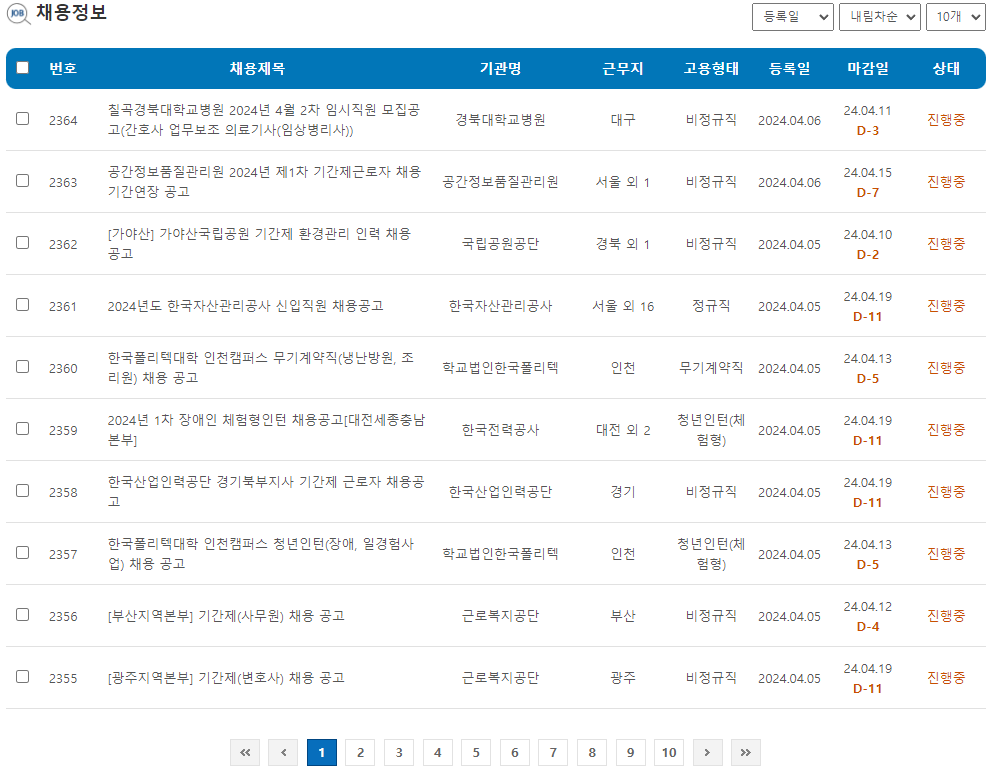990x775 pixels.
Task: Jump to first page using double-left arrow
Action: (245, 752)
